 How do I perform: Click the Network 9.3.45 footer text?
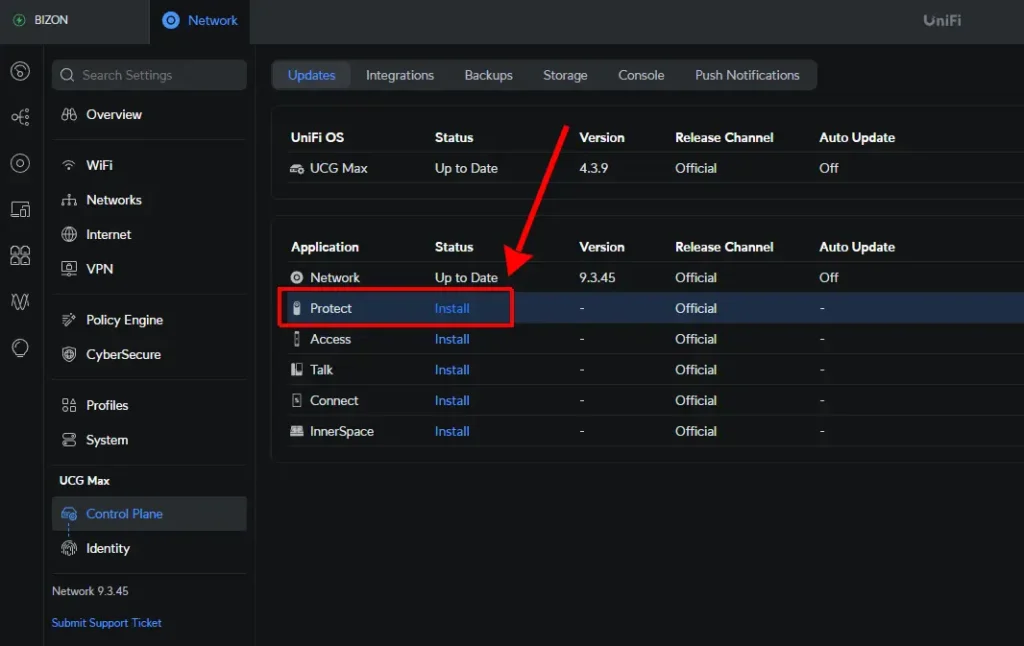90,591
